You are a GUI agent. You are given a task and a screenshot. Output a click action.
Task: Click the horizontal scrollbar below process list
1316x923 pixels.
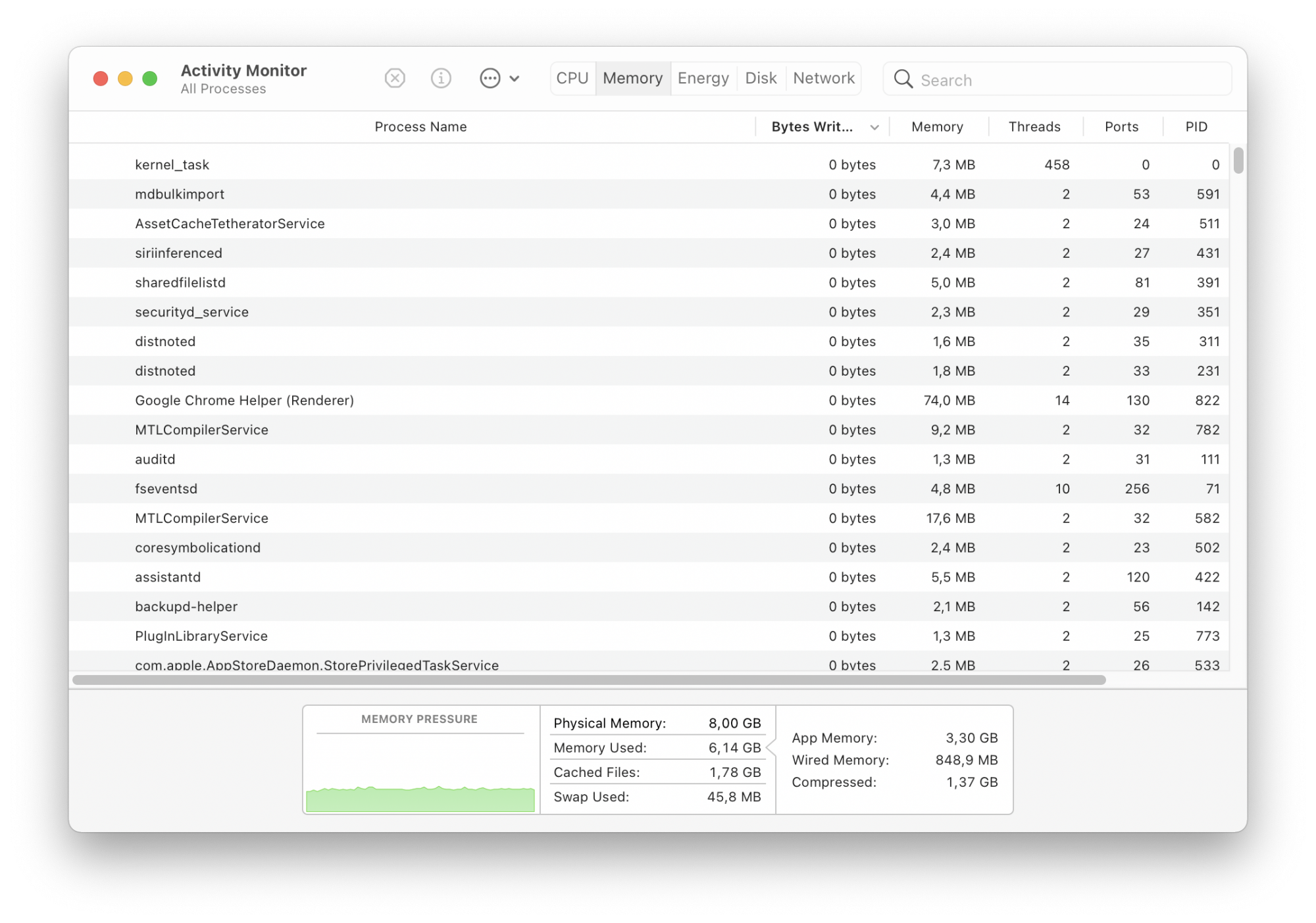pyautogui.click(x=589, y=680)
